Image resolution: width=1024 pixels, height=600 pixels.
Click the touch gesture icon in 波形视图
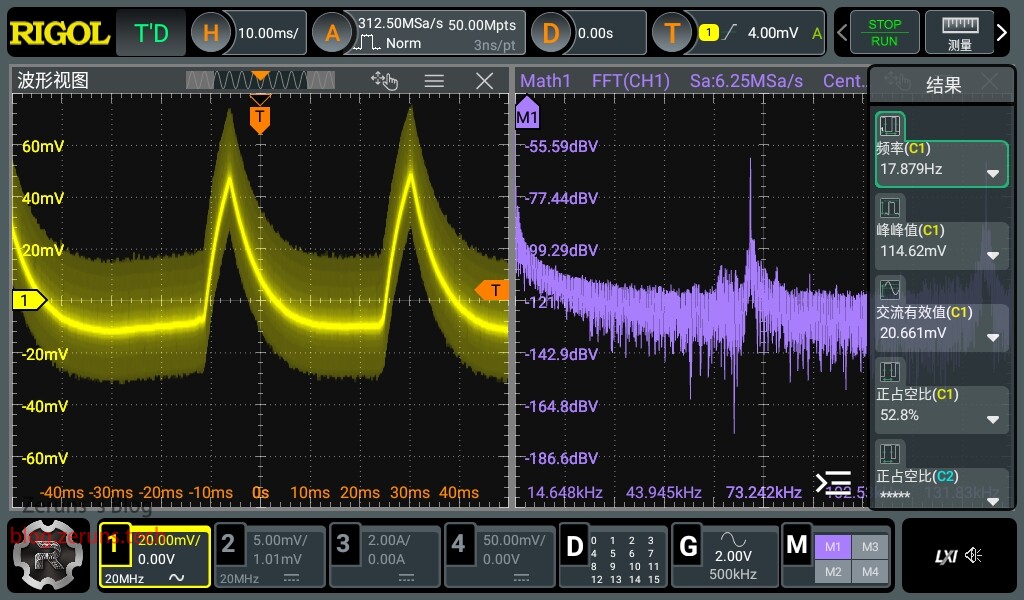384,81
